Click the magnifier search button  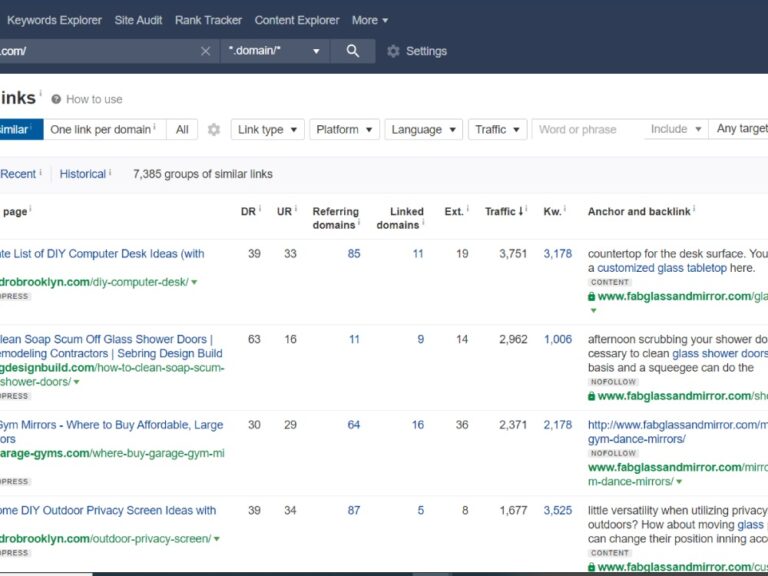(x=353, y=51)
